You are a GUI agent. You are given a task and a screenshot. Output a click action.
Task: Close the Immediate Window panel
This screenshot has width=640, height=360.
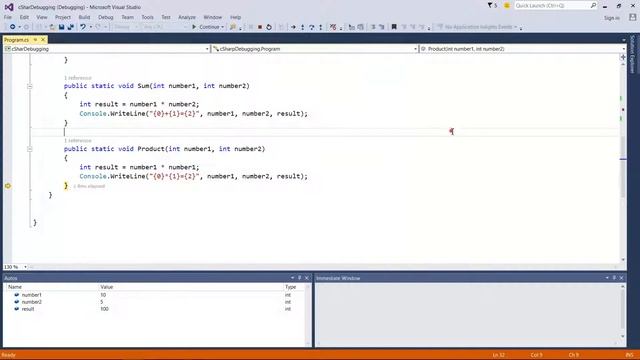click(622, 278)
